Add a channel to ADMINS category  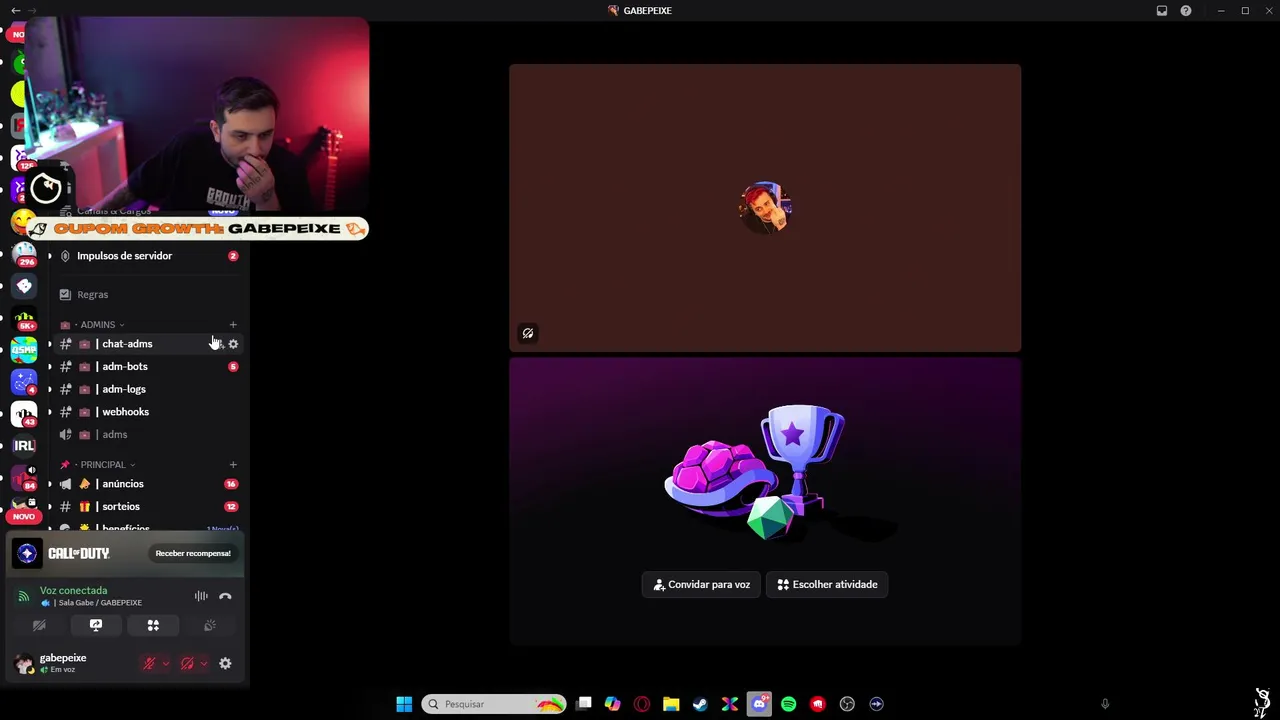[x=233, y=325]
